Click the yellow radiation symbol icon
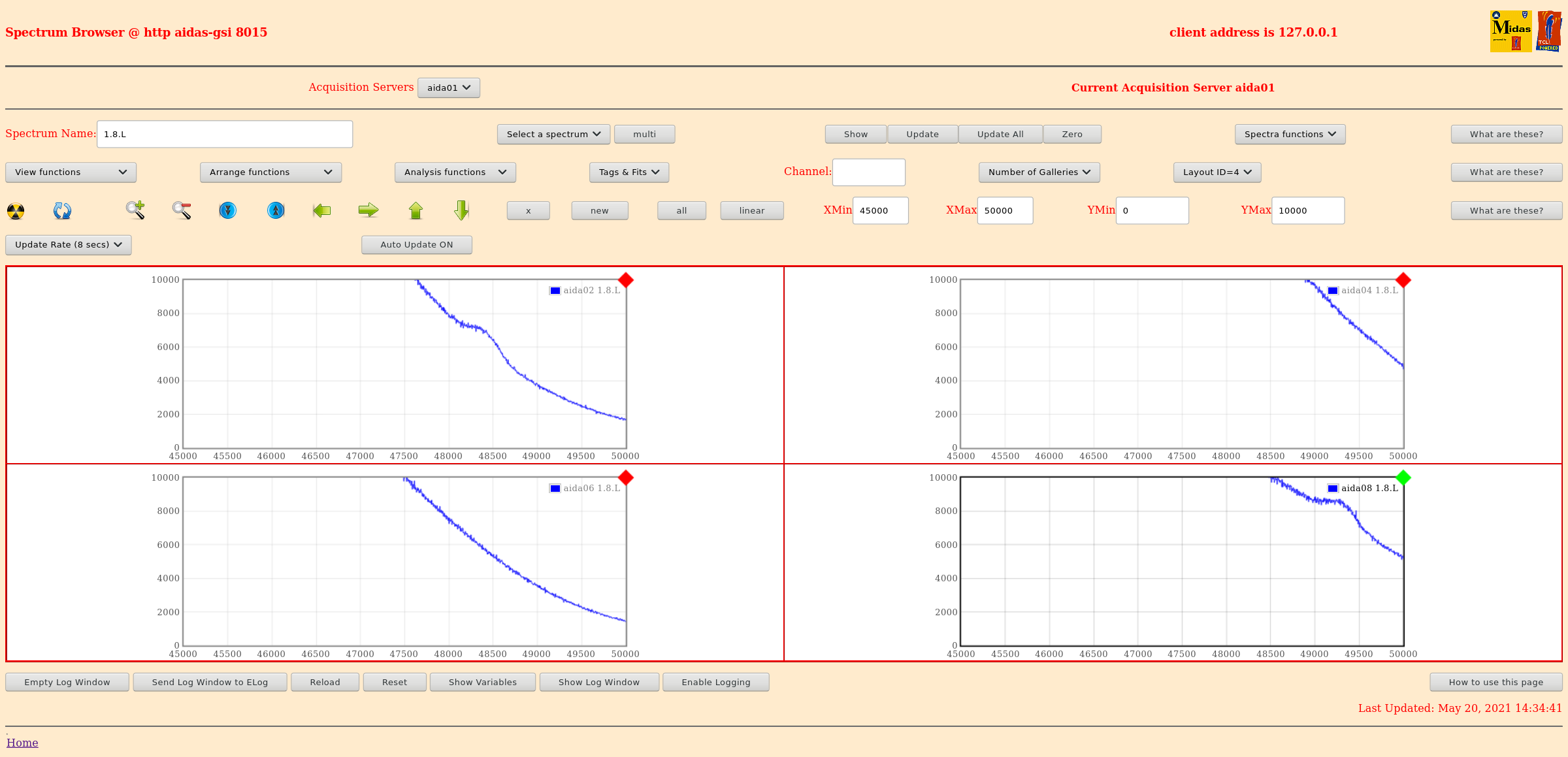The height and width of the screenshot is (757, 1568). tap(16, 211)
